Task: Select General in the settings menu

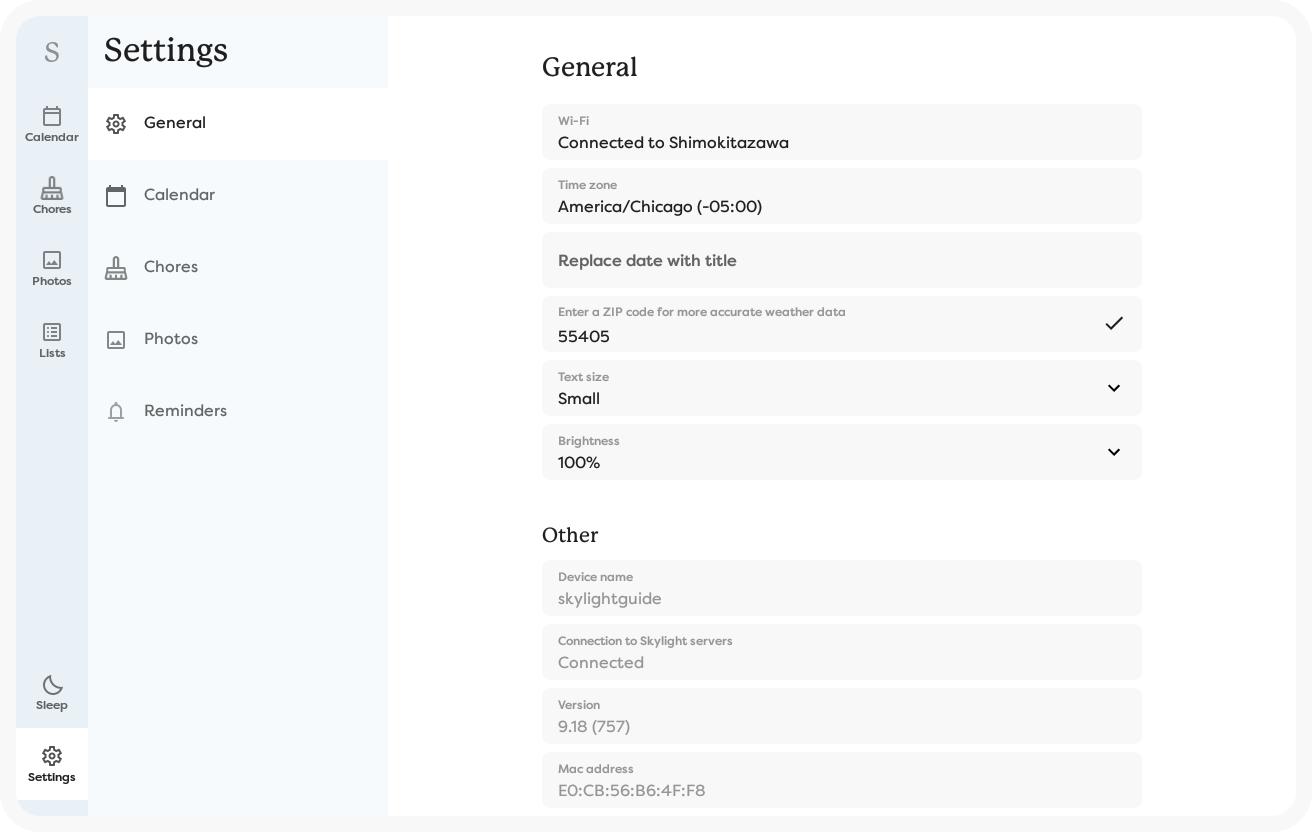Action: [175, 123]
